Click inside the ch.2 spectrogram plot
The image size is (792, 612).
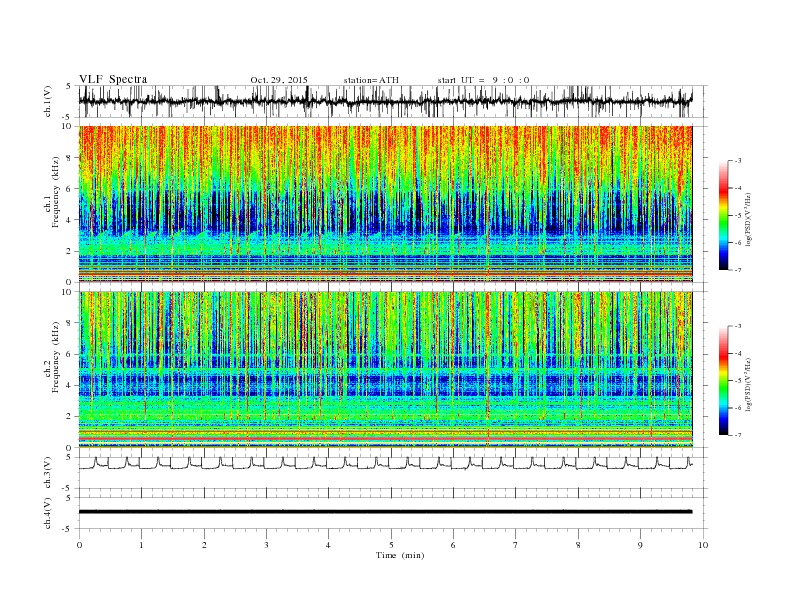click(x=385, y=370)
